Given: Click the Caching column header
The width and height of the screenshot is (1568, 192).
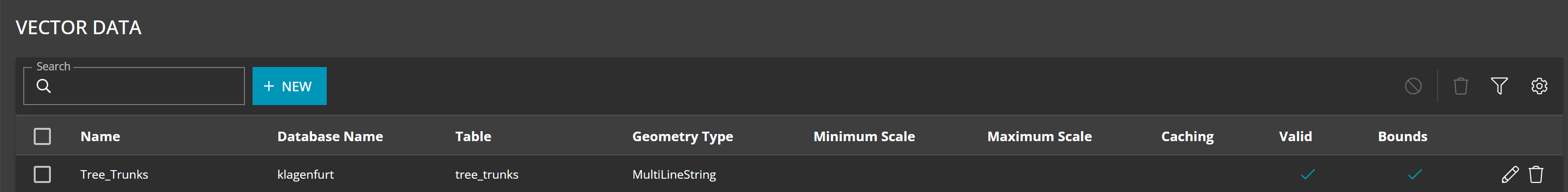Looking at the screenshot, I should tap(1187, 137).
